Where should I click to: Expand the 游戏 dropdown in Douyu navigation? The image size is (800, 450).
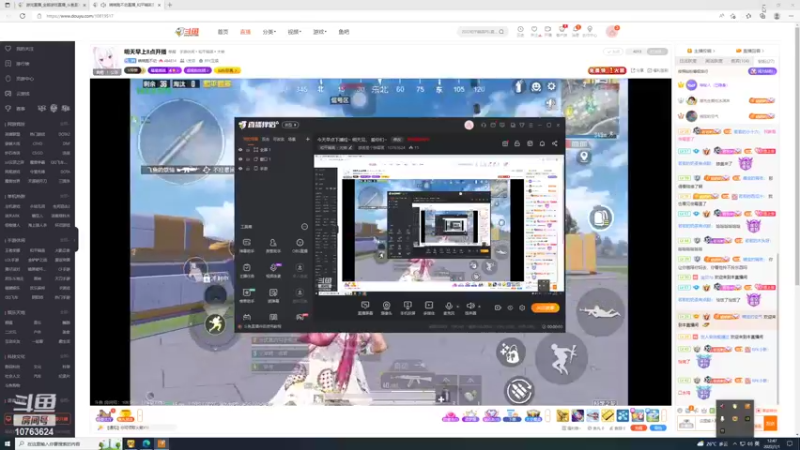tap(319, 32)
